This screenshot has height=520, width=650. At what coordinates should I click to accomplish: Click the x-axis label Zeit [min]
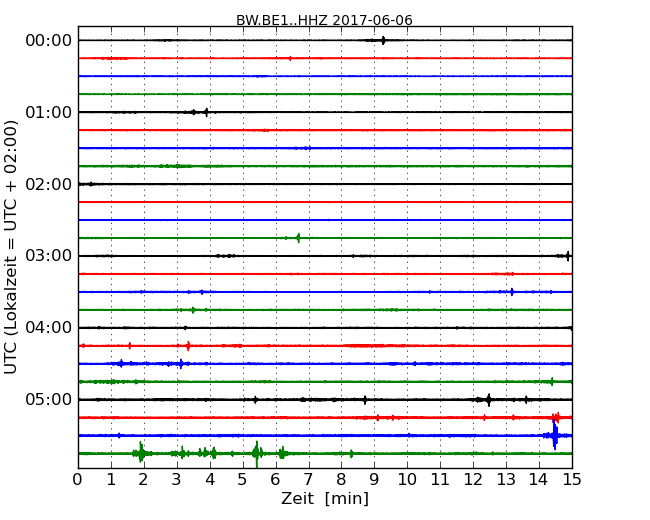(325, 498)
